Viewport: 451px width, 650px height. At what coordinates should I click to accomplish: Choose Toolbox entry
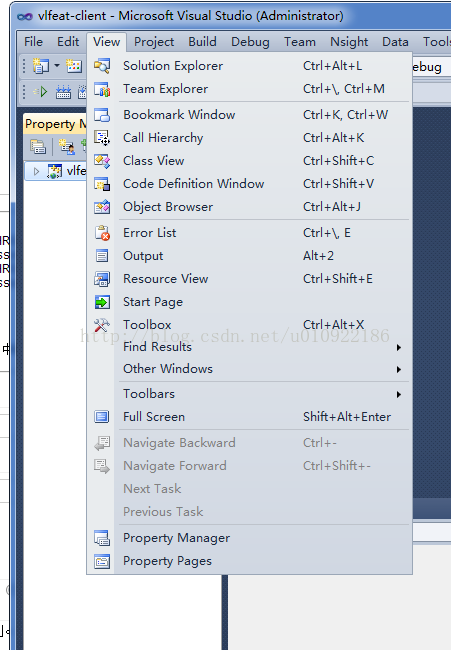[x=250, y=325]
